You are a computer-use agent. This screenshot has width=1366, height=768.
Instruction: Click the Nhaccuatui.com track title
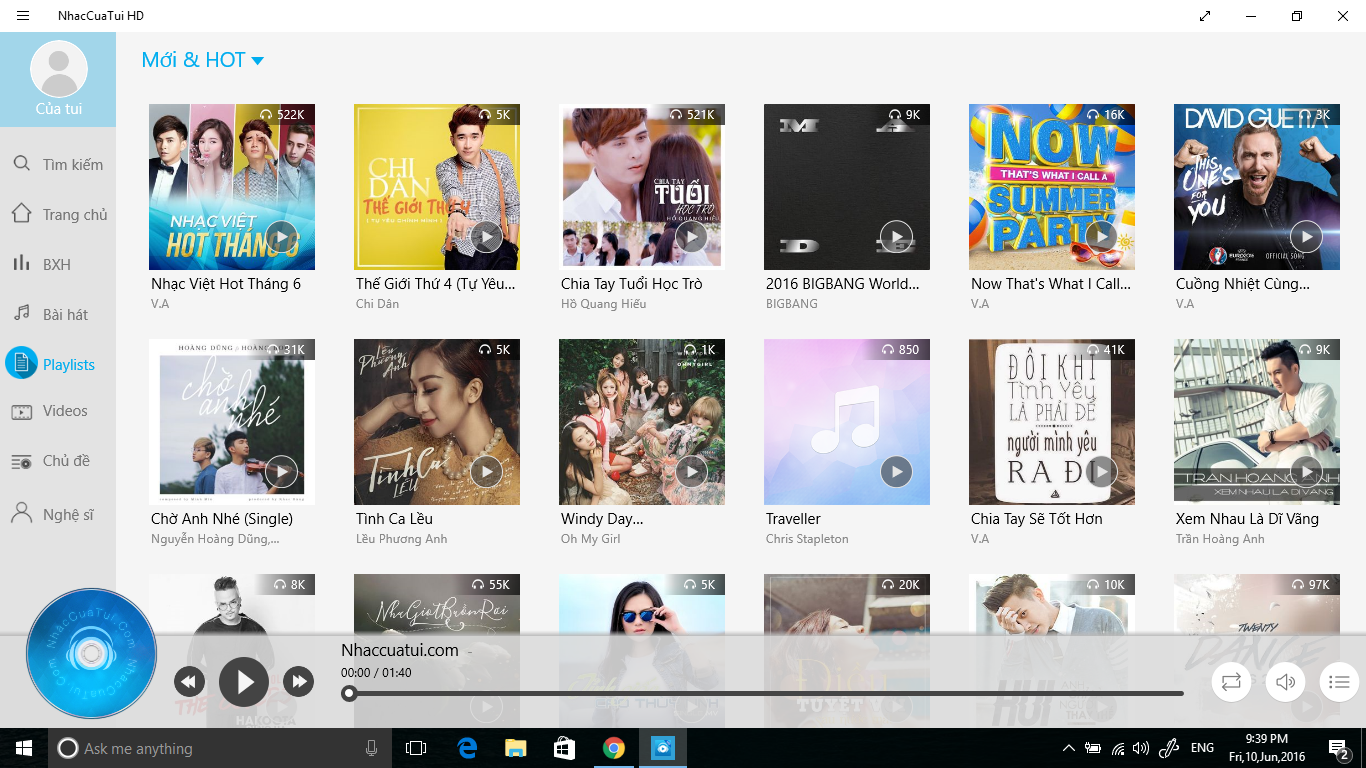[400, 650]
